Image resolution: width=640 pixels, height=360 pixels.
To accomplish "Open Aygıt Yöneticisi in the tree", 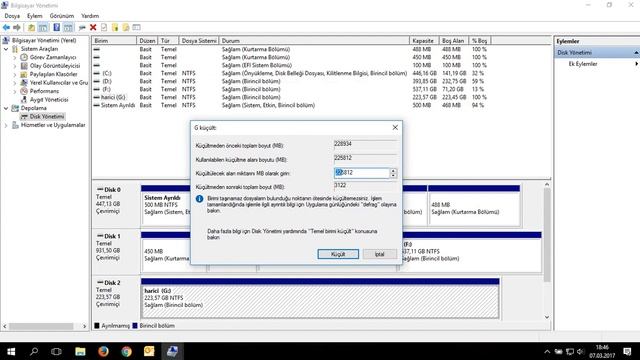I will pyautogui.click(x=49, y=100).
